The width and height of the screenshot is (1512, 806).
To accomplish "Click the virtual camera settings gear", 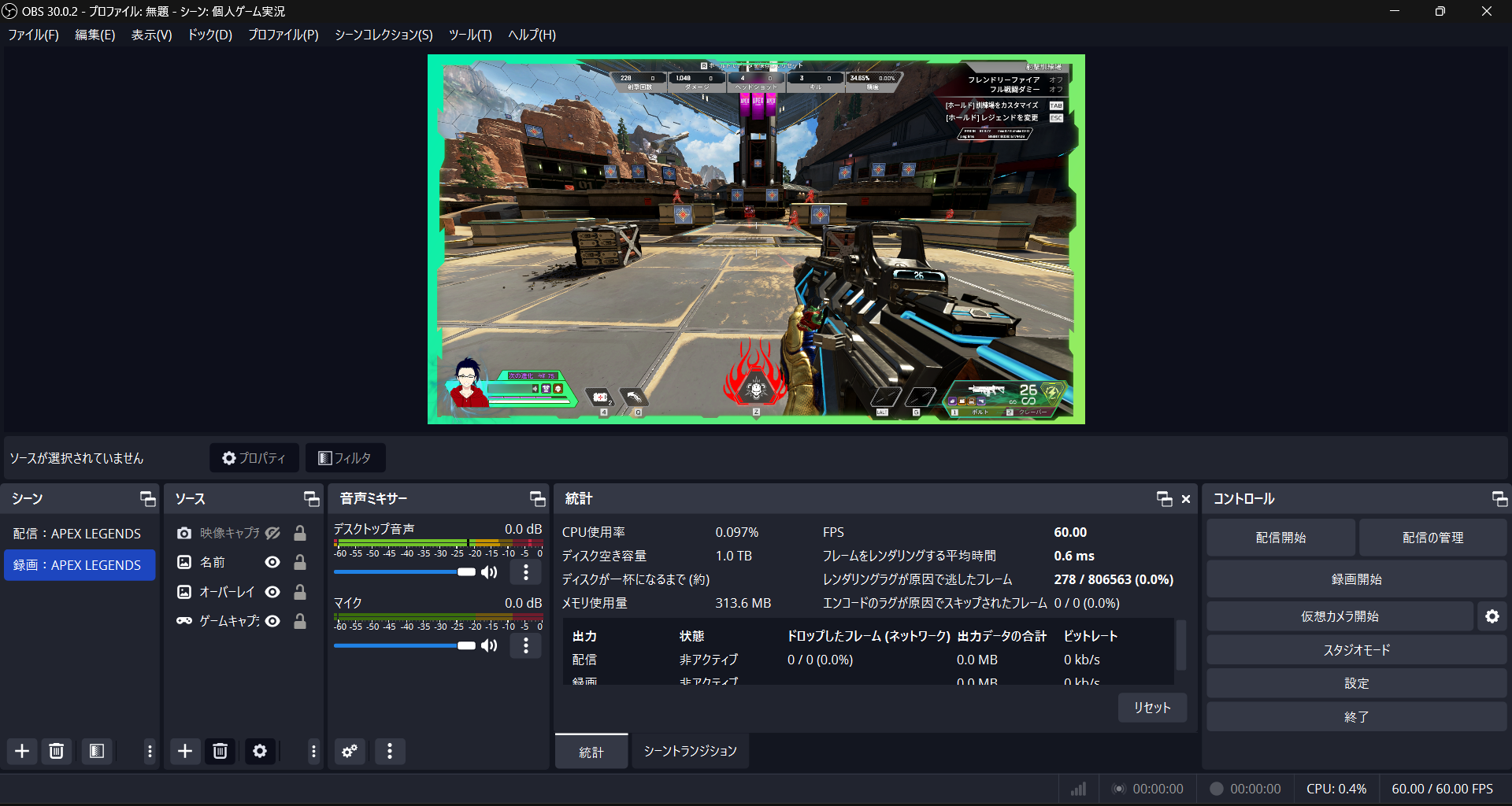I will (x=1492, y=616).
